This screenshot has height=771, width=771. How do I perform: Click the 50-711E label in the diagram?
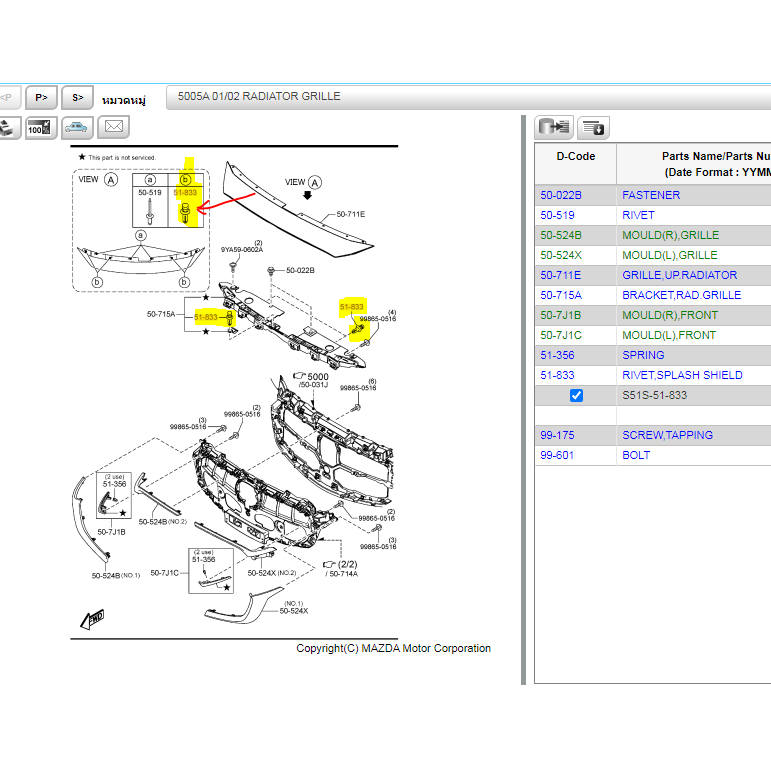(x=350, y=214)
